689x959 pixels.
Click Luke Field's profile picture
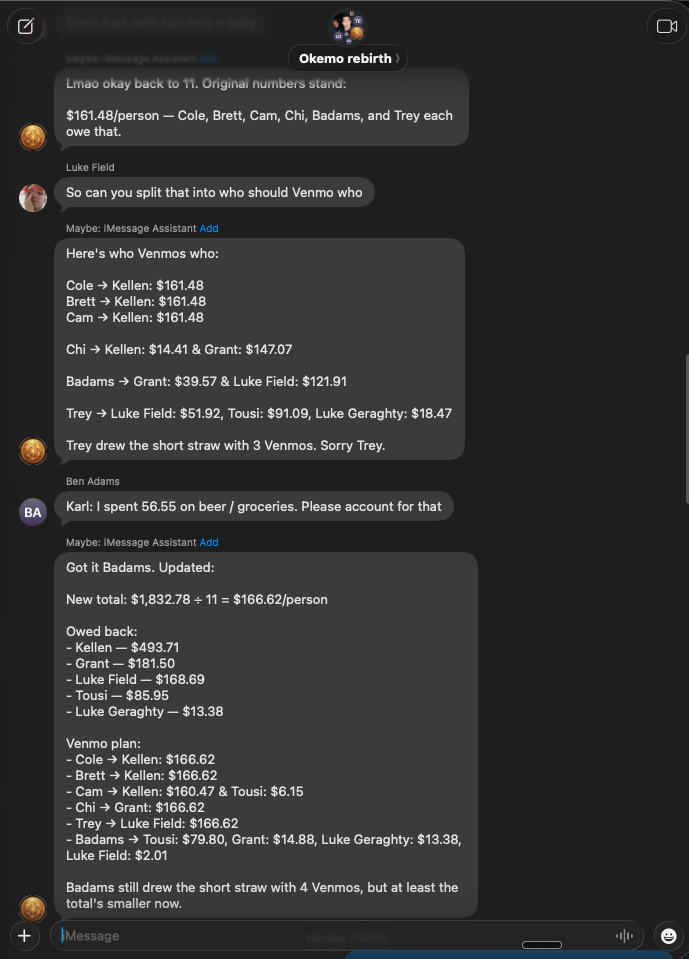[33, 197]
